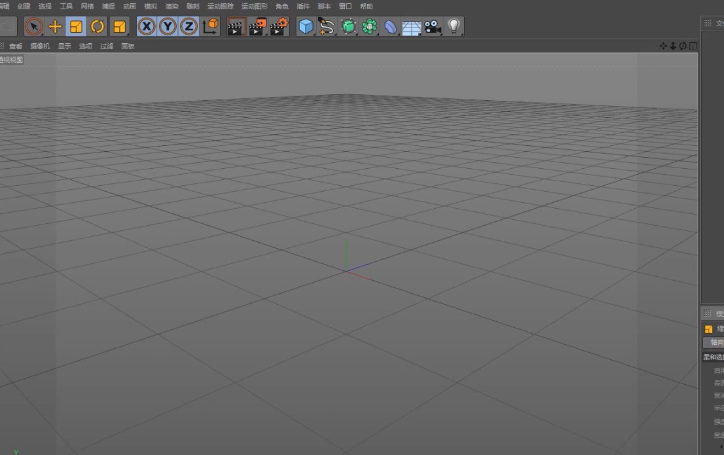Image resolution: width=724 pixels, height=455 pixels.
Task: Open the green Array modeling icon
Action: point(369,26)
